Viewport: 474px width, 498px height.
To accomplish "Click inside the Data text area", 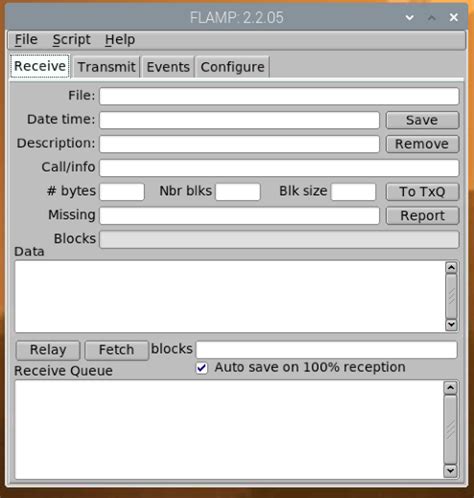I will (x=229, y=296).
